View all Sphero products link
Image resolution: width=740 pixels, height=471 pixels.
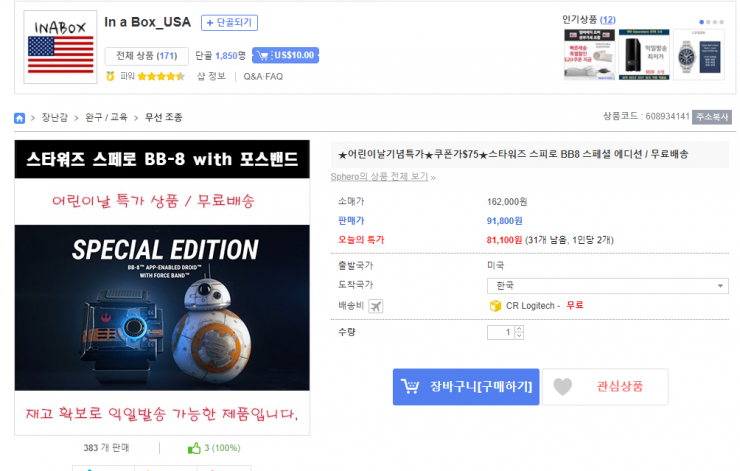point(379,177)
